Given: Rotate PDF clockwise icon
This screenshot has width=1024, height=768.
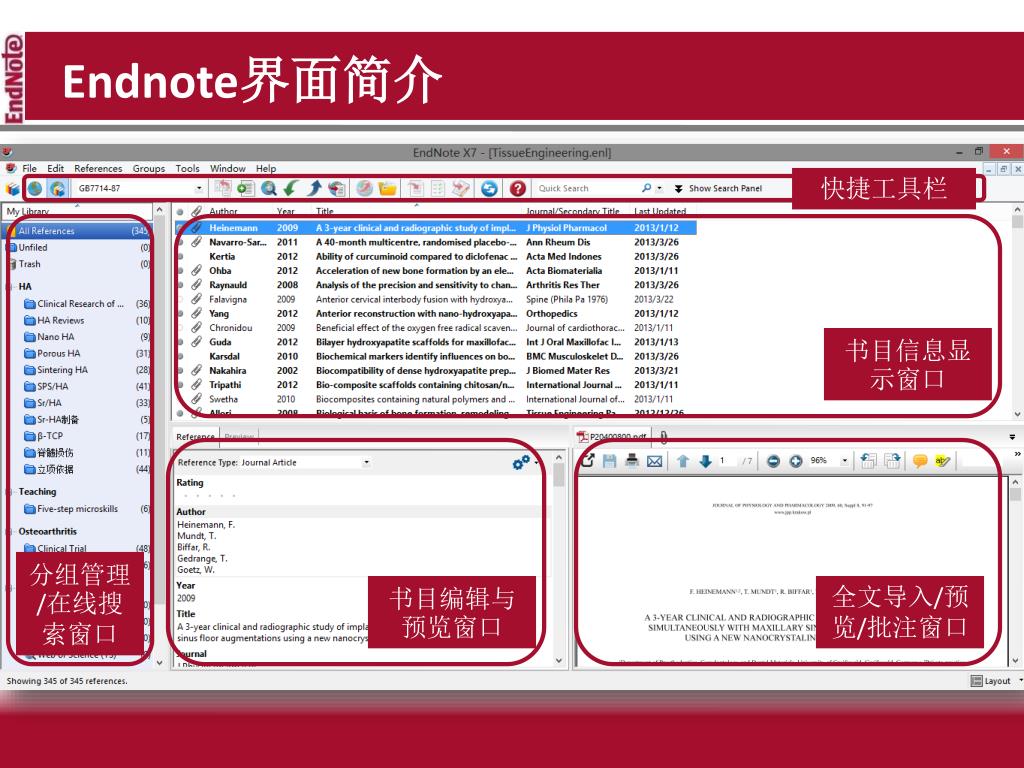Looking at the screenshot, I should coord(892,461).
